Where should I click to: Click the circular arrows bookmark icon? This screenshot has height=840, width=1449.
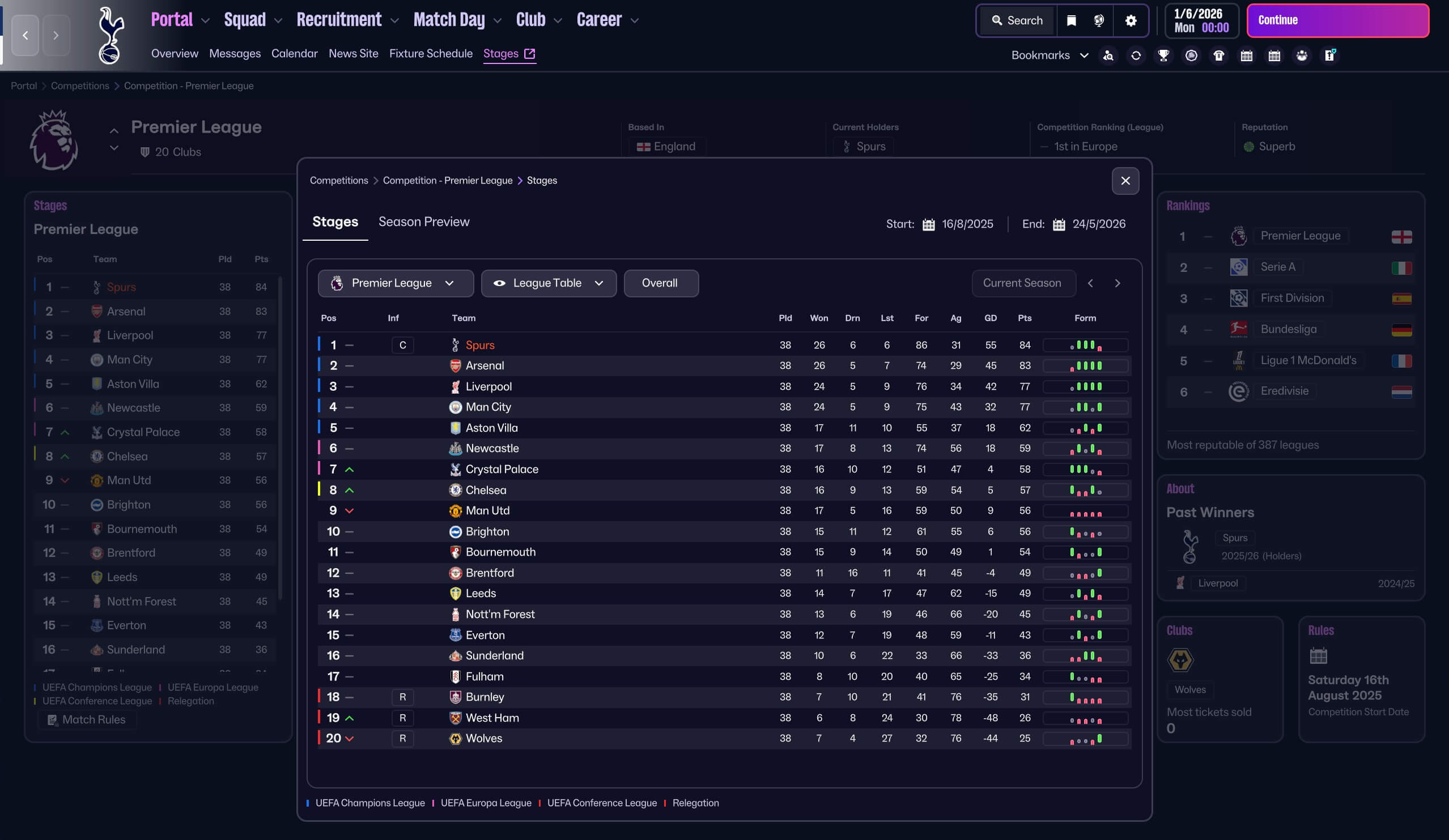click(x=1136, y=55)
